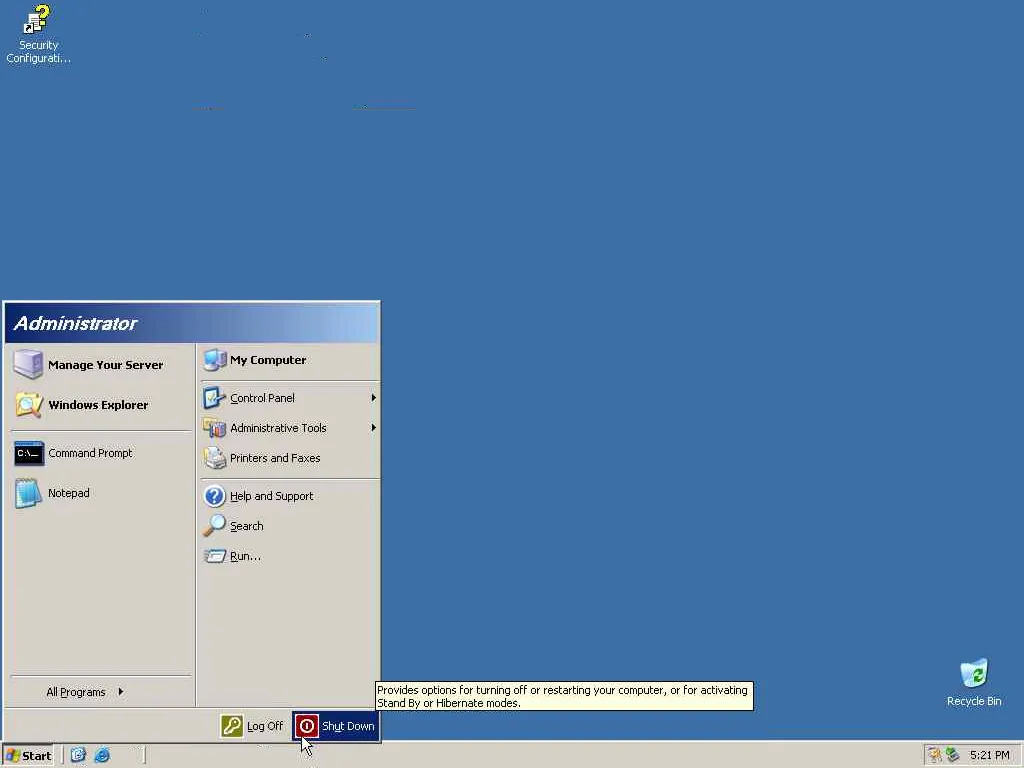The width and height of the screenshot is (1024, 768).
Task: Click the Log Off button
Action: [x=252, y=726]
